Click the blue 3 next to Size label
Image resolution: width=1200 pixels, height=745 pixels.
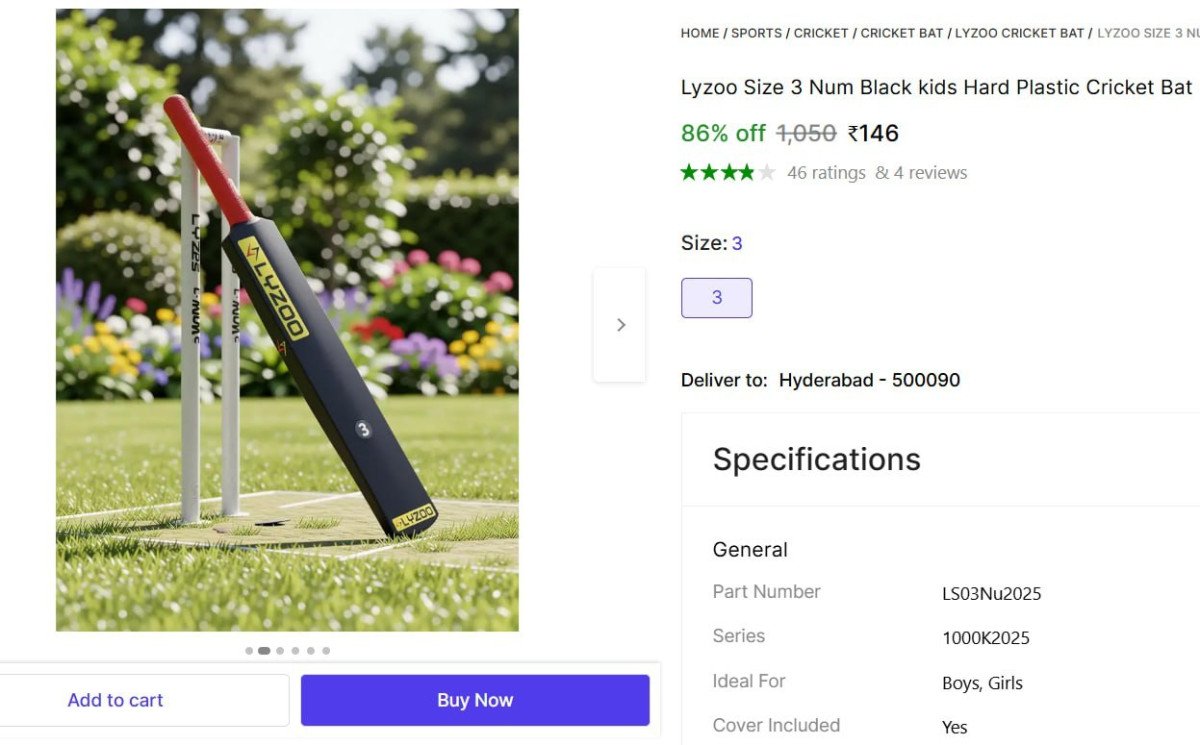click(737, 243)
